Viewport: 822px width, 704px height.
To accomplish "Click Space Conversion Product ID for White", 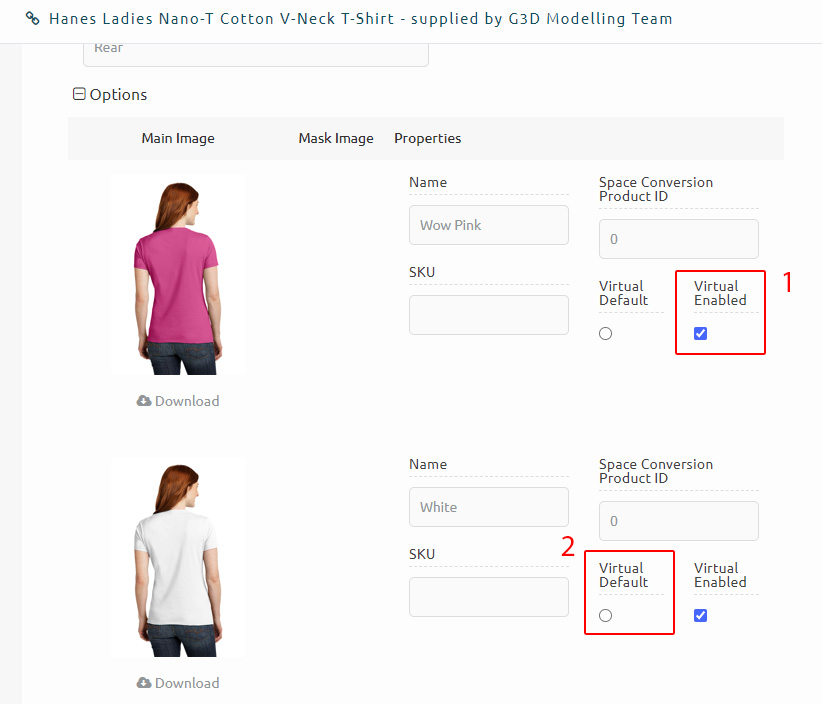I will [x=679, y=521].
